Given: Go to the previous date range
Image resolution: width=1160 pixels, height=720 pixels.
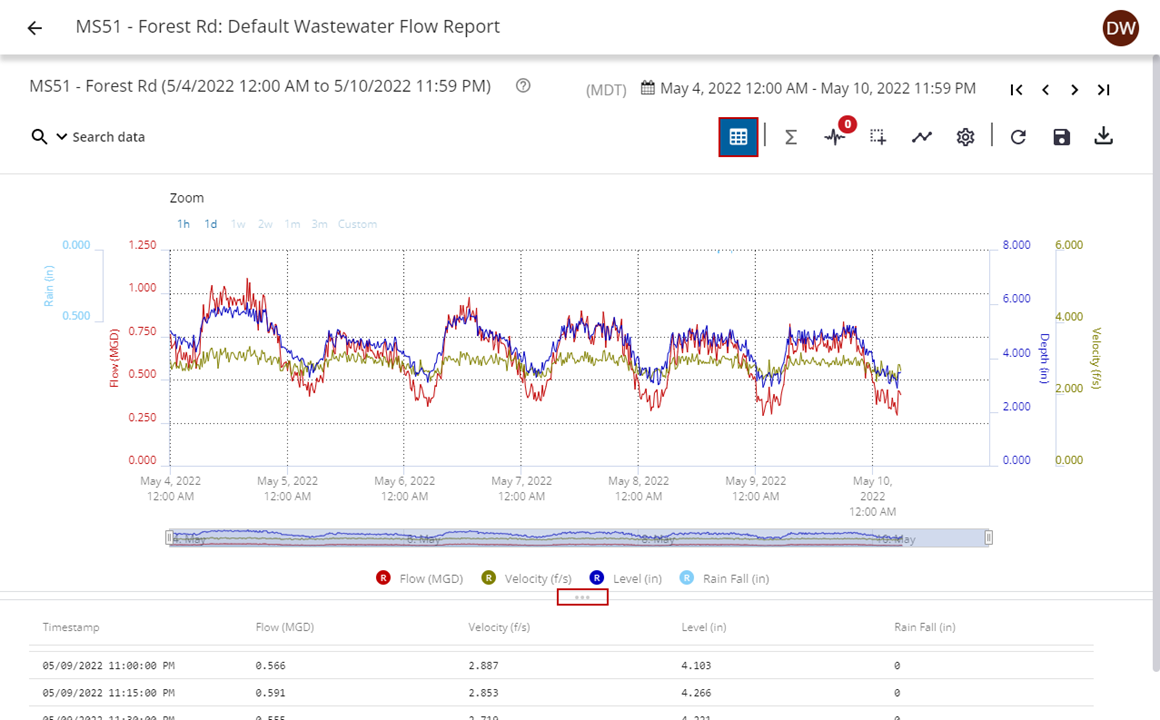Looking at the screenshot, I should [x=1045, y=90].
